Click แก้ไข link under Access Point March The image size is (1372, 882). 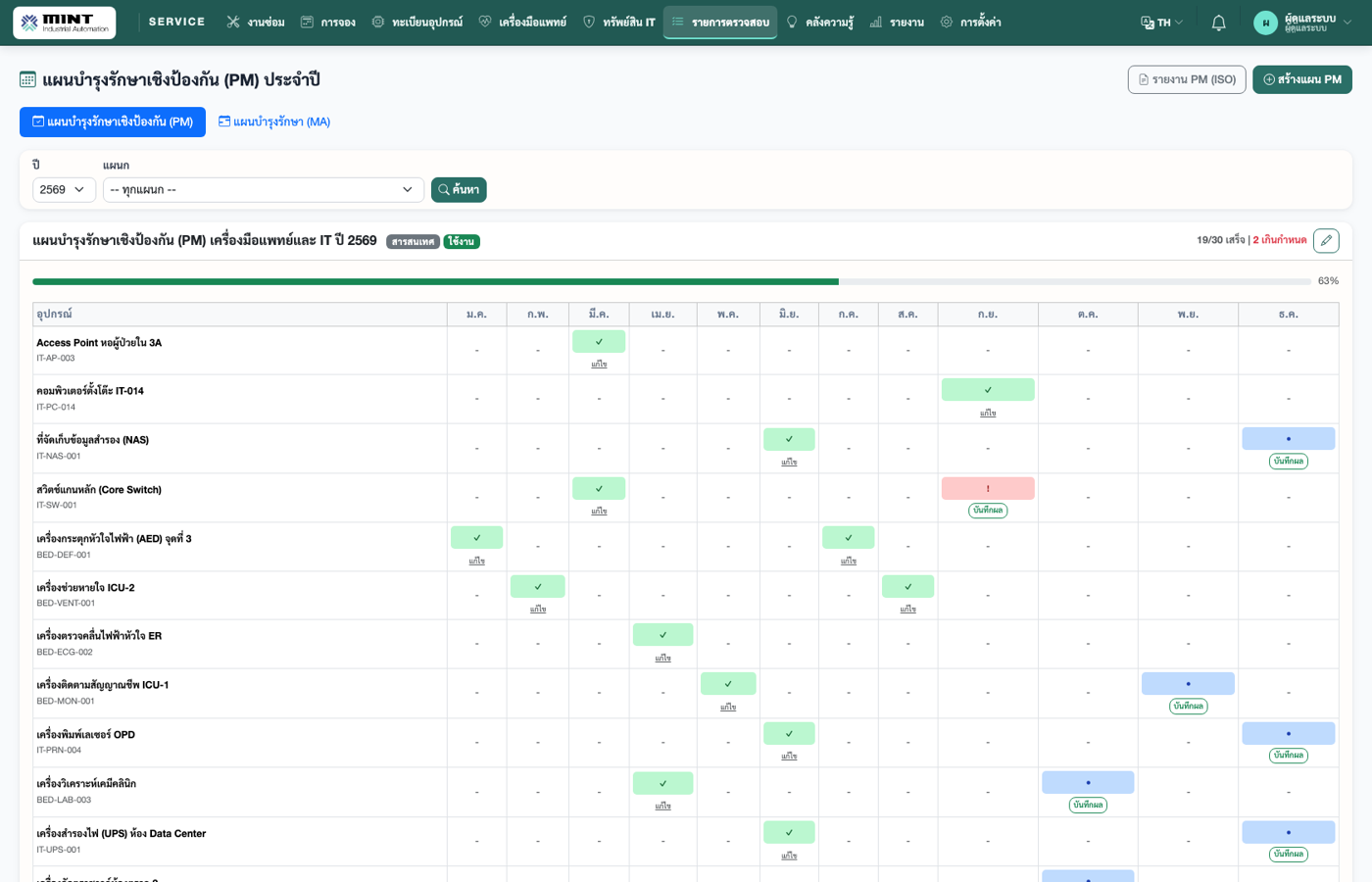pyautogui.click(x=599, y=365)
